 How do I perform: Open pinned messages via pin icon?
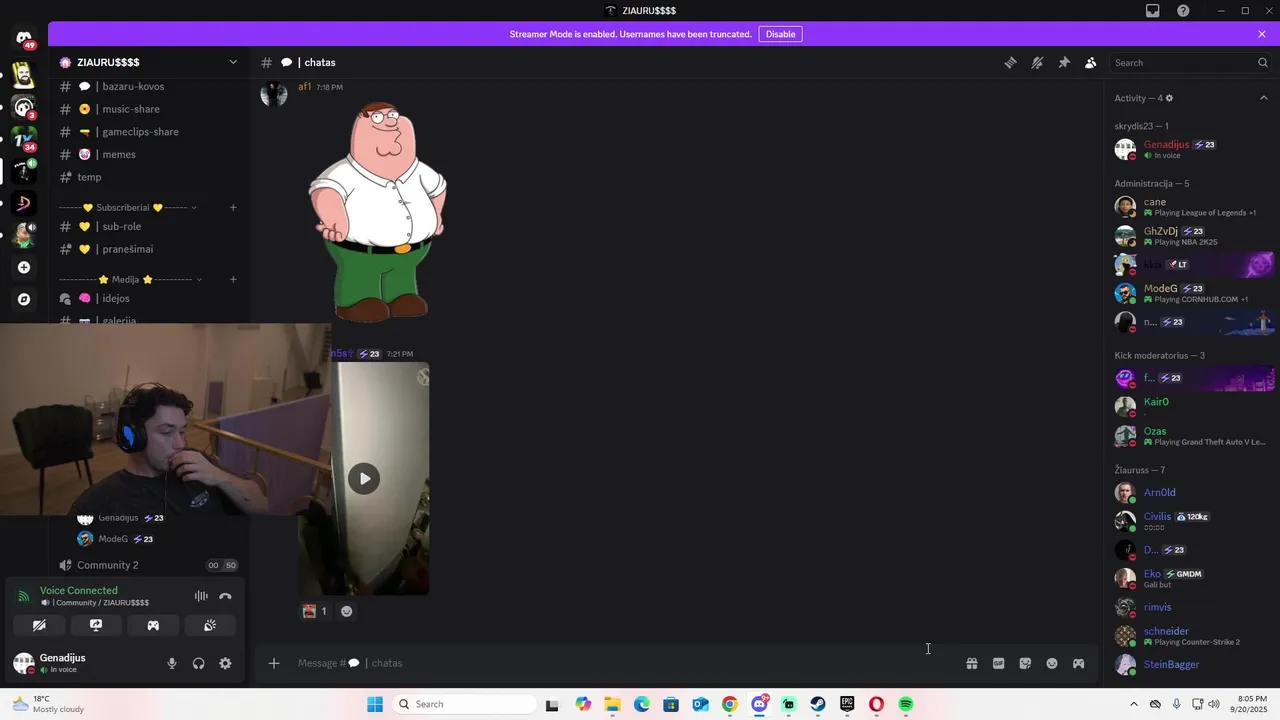point(1064,62)
